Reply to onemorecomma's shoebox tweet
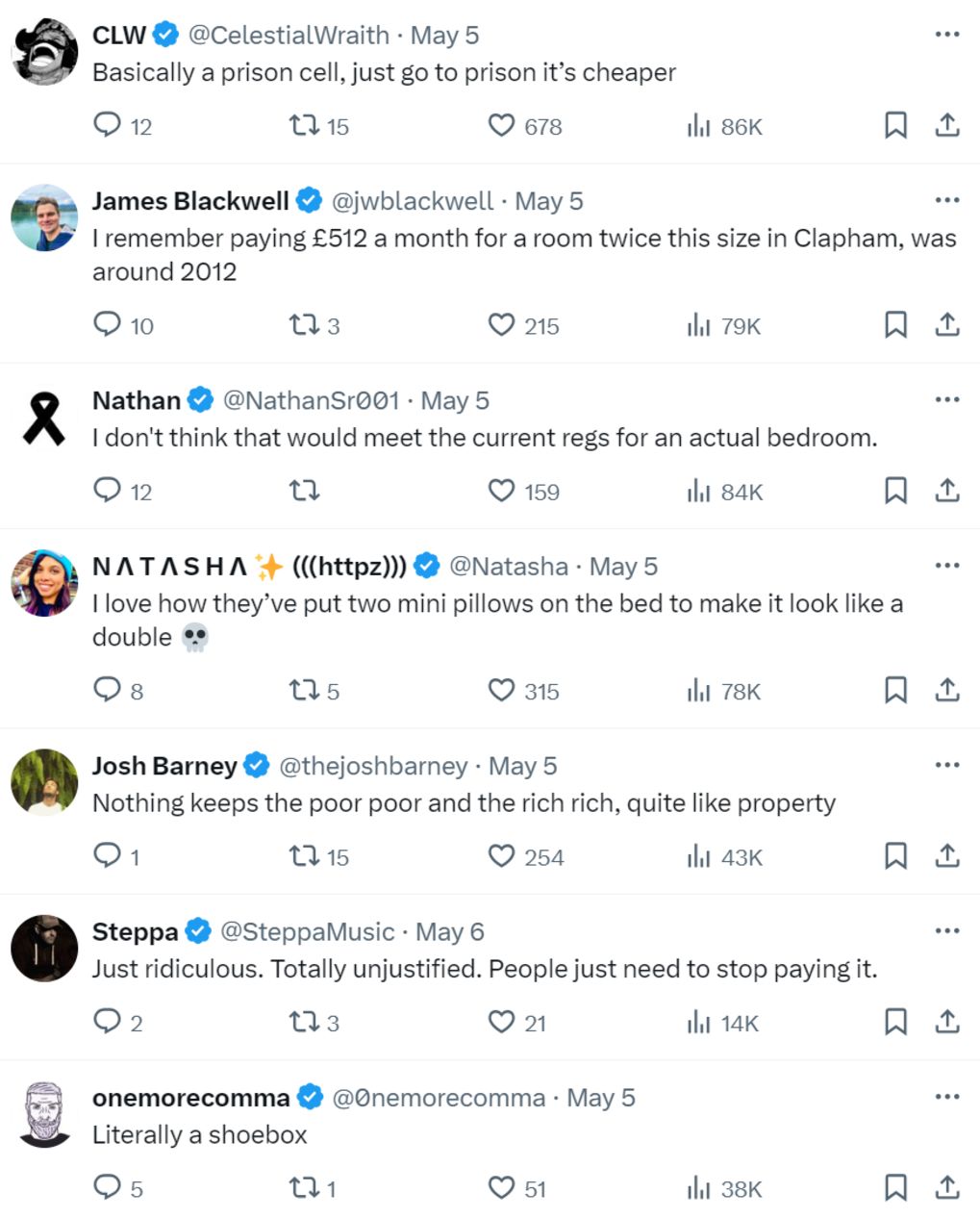The width and height of the screenshot is (980, 1218). pos(107,1187)
